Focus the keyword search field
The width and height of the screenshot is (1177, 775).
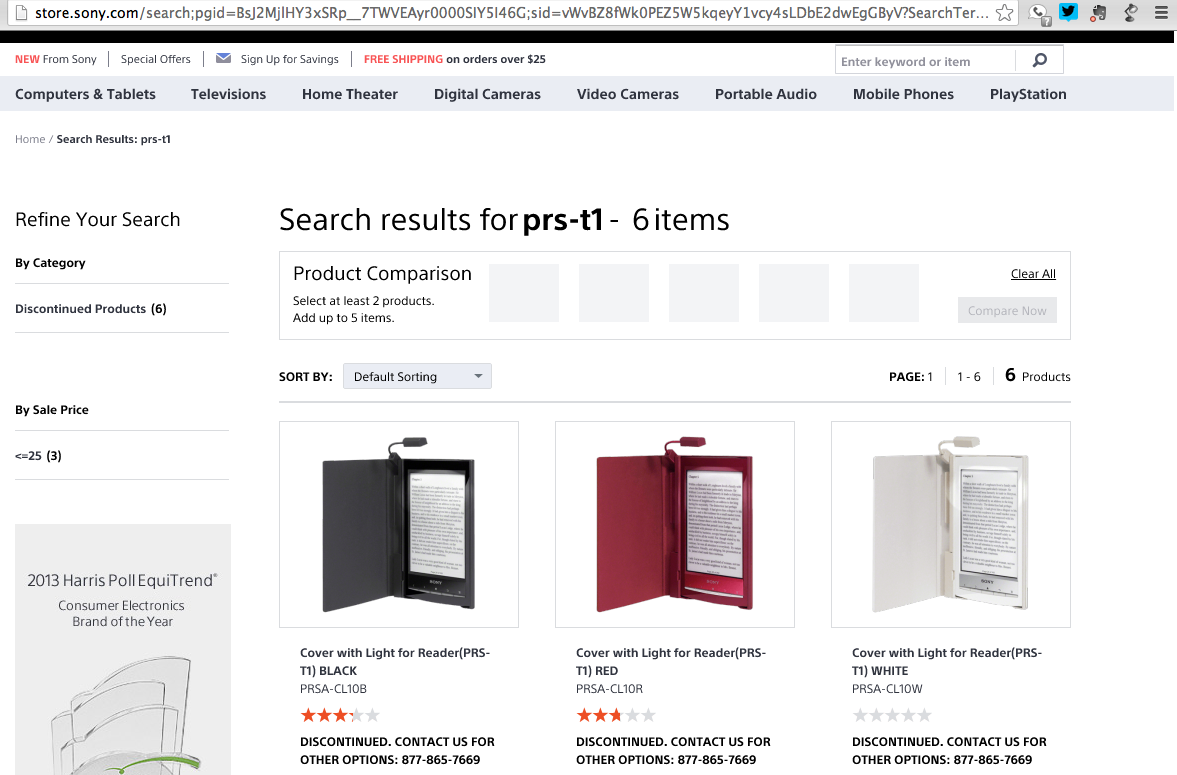925,61
